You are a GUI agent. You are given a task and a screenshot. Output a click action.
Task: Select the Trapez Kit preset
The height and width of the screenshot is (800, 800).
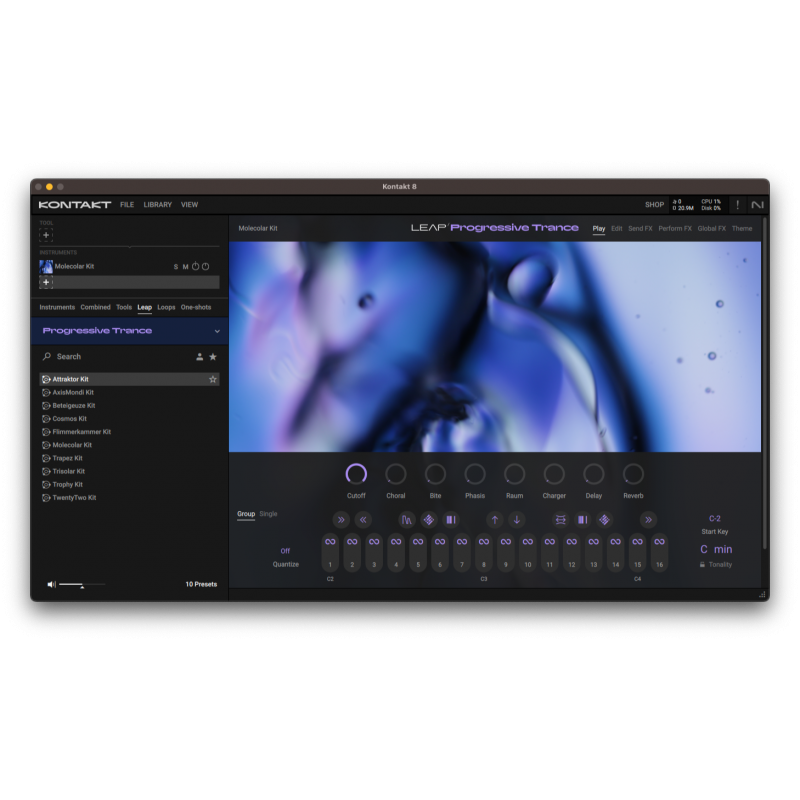pyautogui.click(x=130, y=458)
